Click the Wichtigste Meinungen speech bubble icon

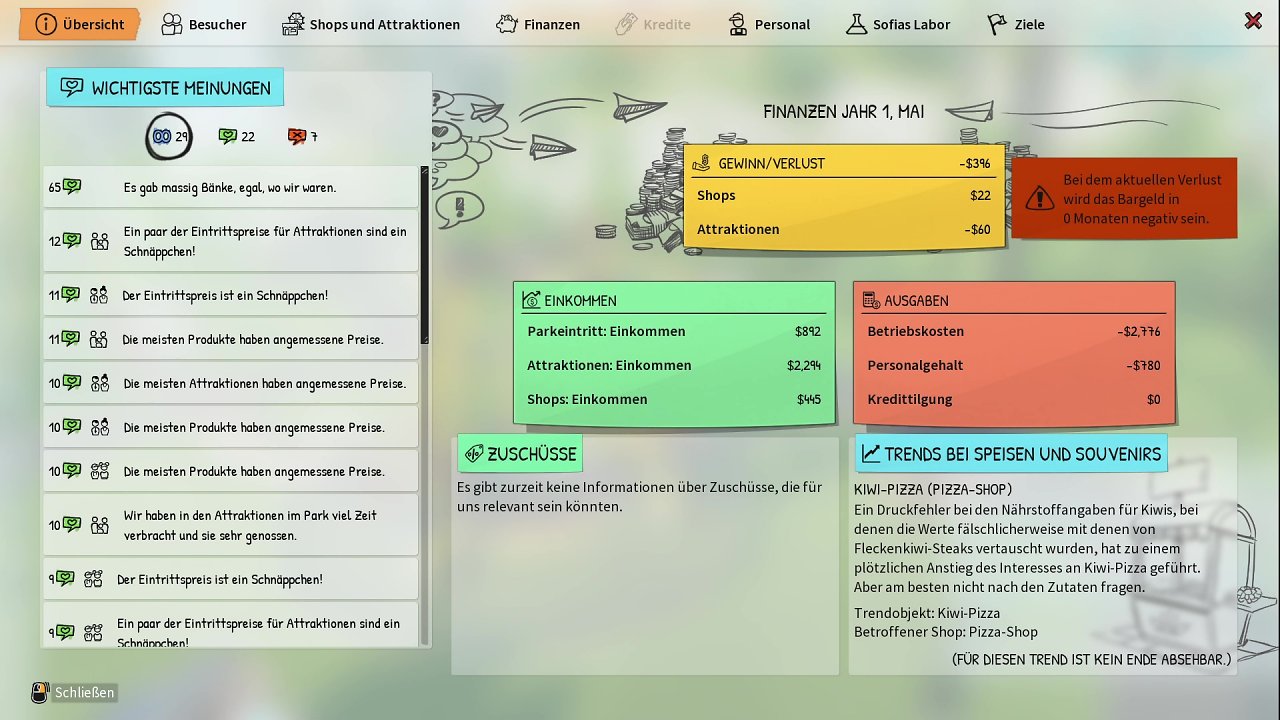point(72,88)
